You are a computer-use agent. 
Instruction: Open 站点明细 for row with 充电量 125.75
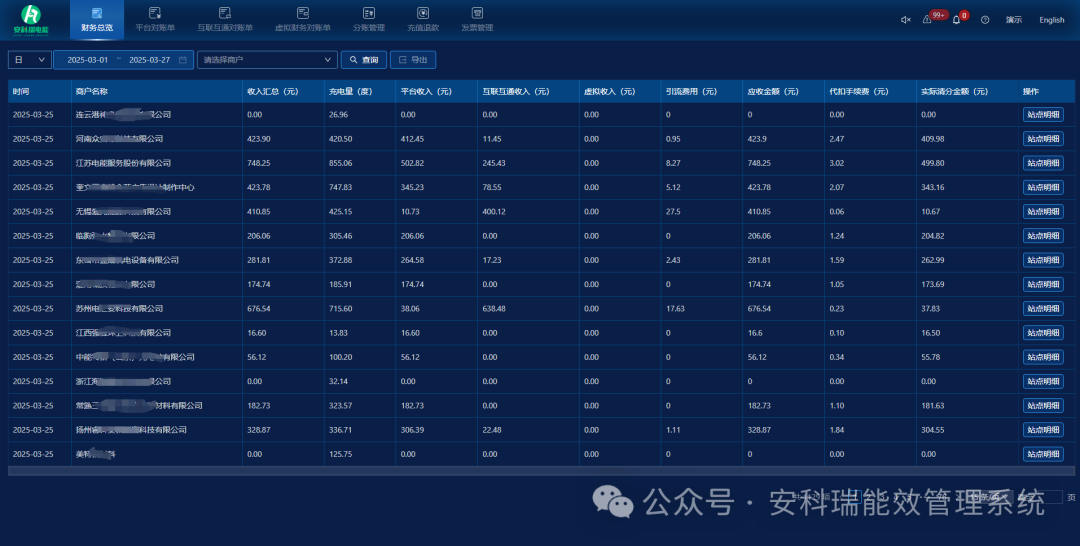click(1043, 454)
